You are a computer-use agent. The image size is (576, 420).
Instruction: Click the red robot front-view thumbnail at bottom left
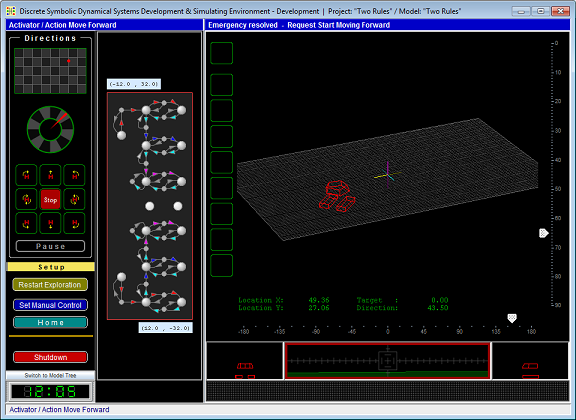[245, 370]
